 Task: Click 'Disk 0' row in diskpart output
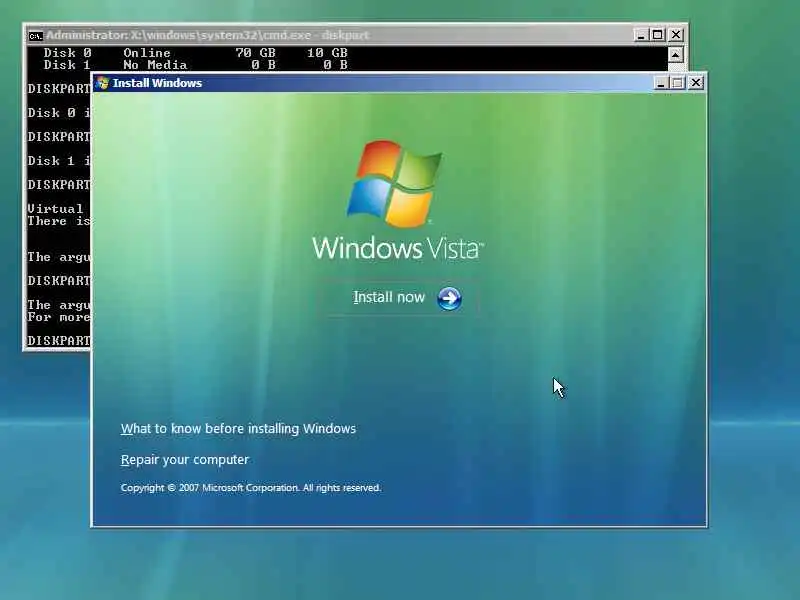[x=195, y=53]
